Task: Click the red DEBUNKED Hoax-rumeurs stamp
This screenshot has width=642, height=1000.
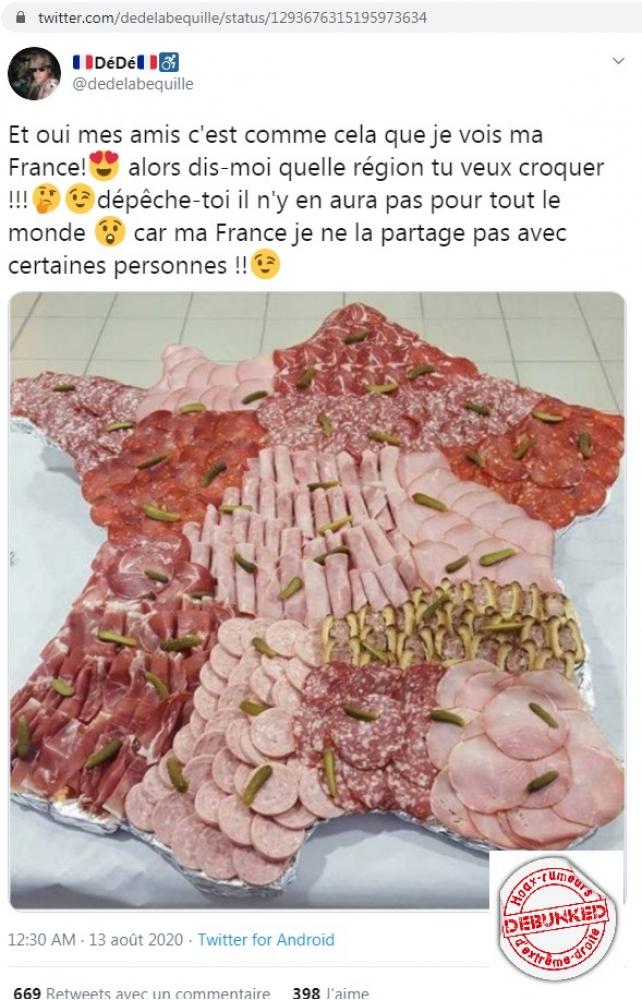Action: tap(556, 916)
